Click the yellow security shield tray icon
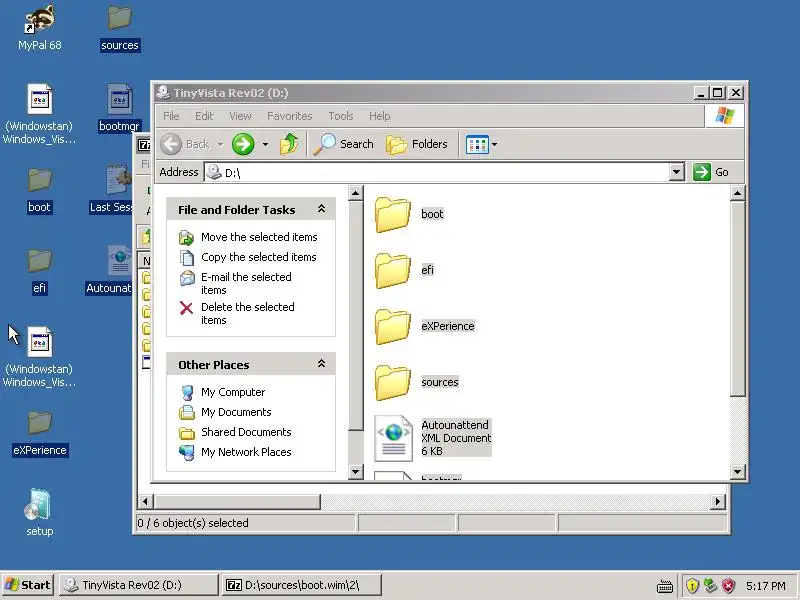Viewport: 800px width, 600px height. click(692, 585)
